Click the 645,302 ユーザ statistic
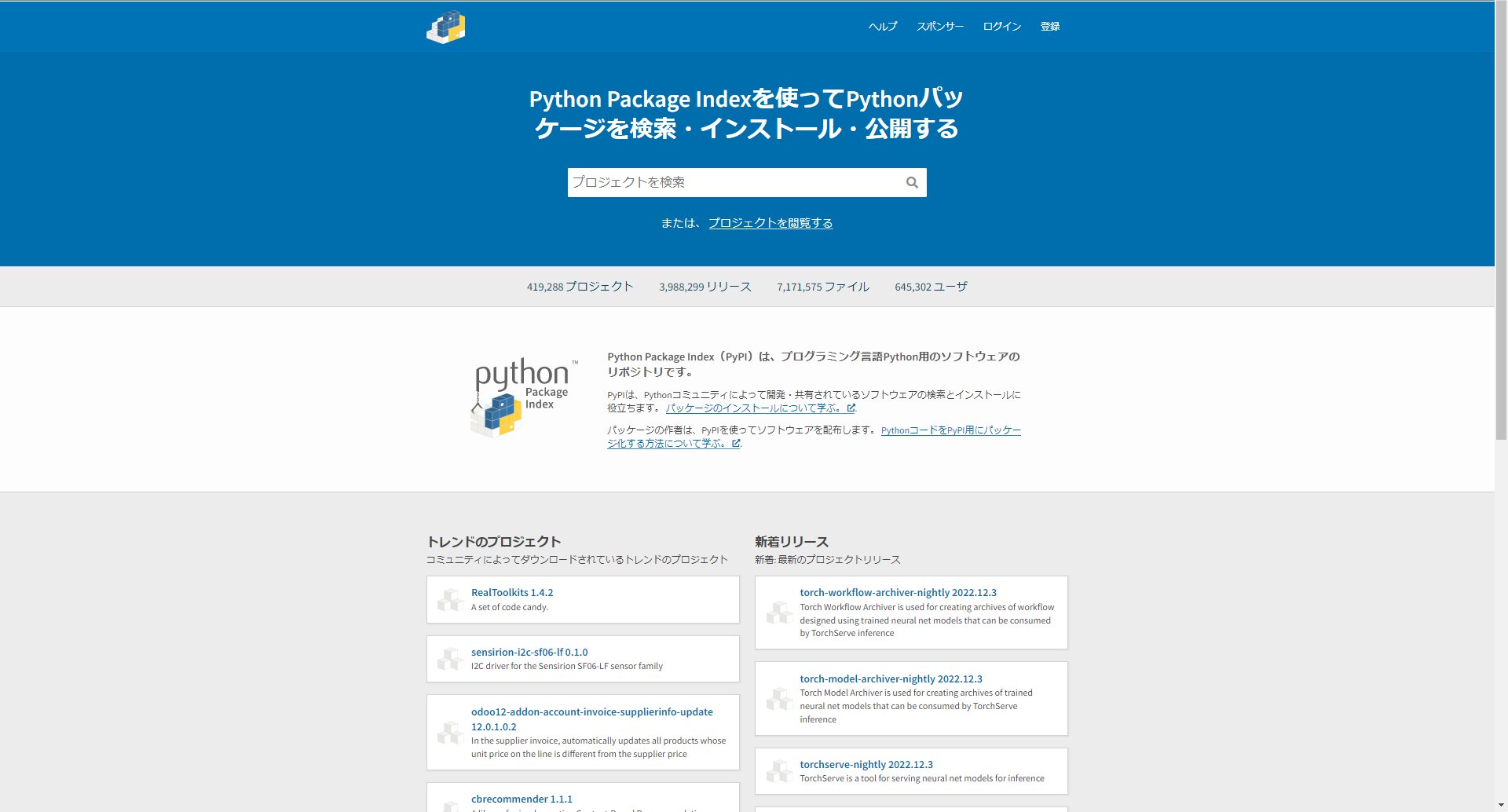 point(931,286)
